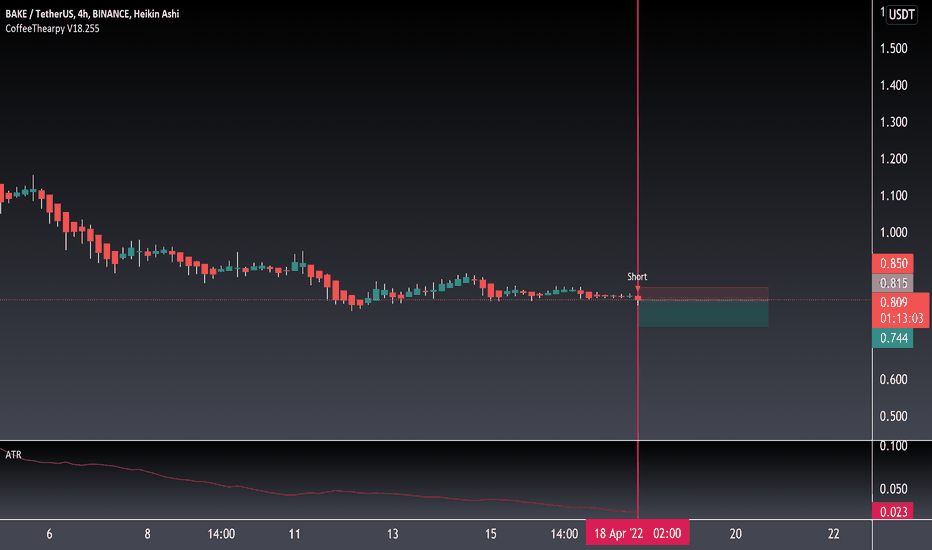The image size is (932, 550).
Task: Click the date 8 on time axis
Action: coord(147,534)
